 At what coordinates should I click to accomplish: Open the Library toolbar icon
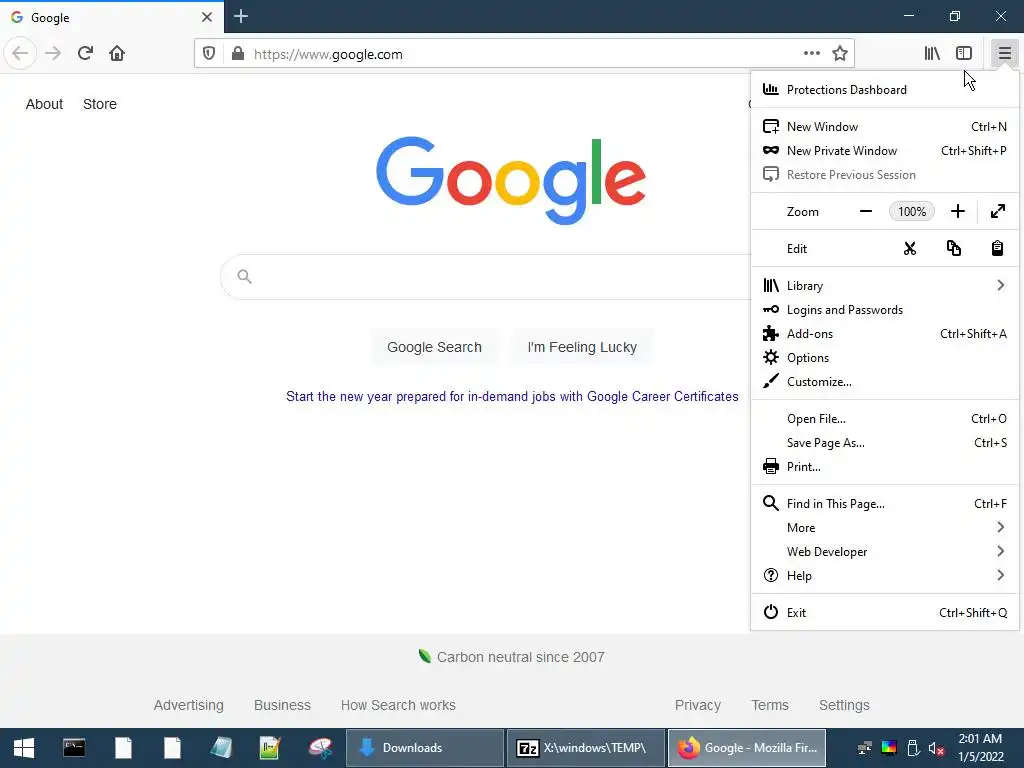pos(933,54)
